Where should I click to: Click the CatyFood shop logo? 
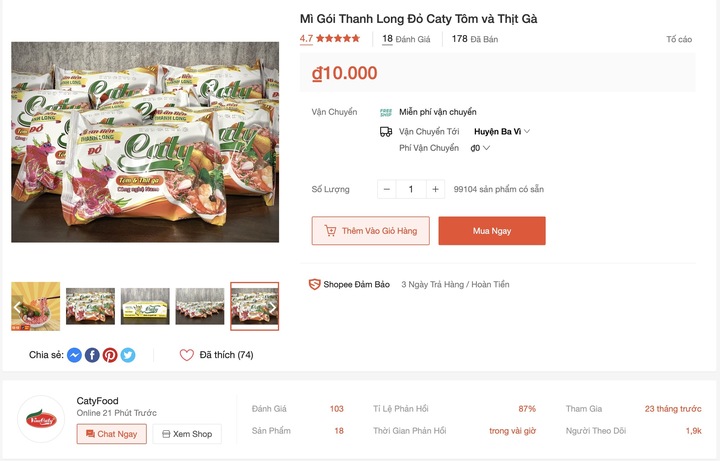click(43, 420)
